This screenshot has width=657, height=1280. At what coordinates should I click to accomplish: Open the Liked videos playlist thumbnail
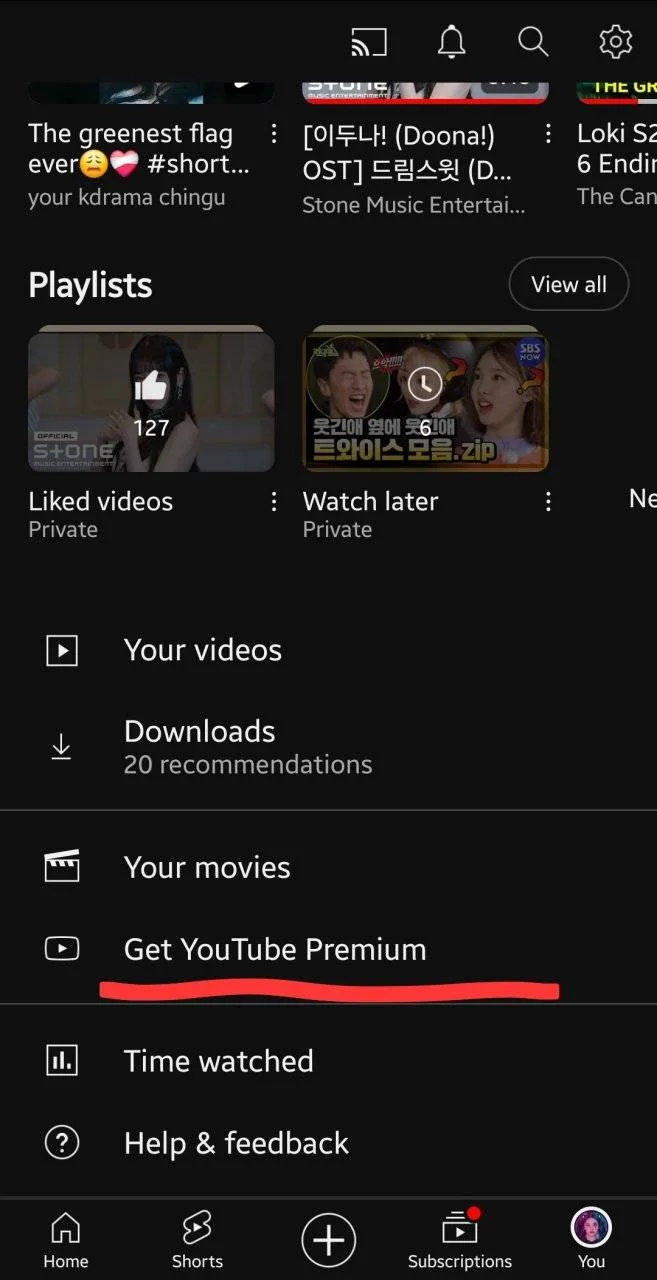pyautogui.click(x=151, y=398)
